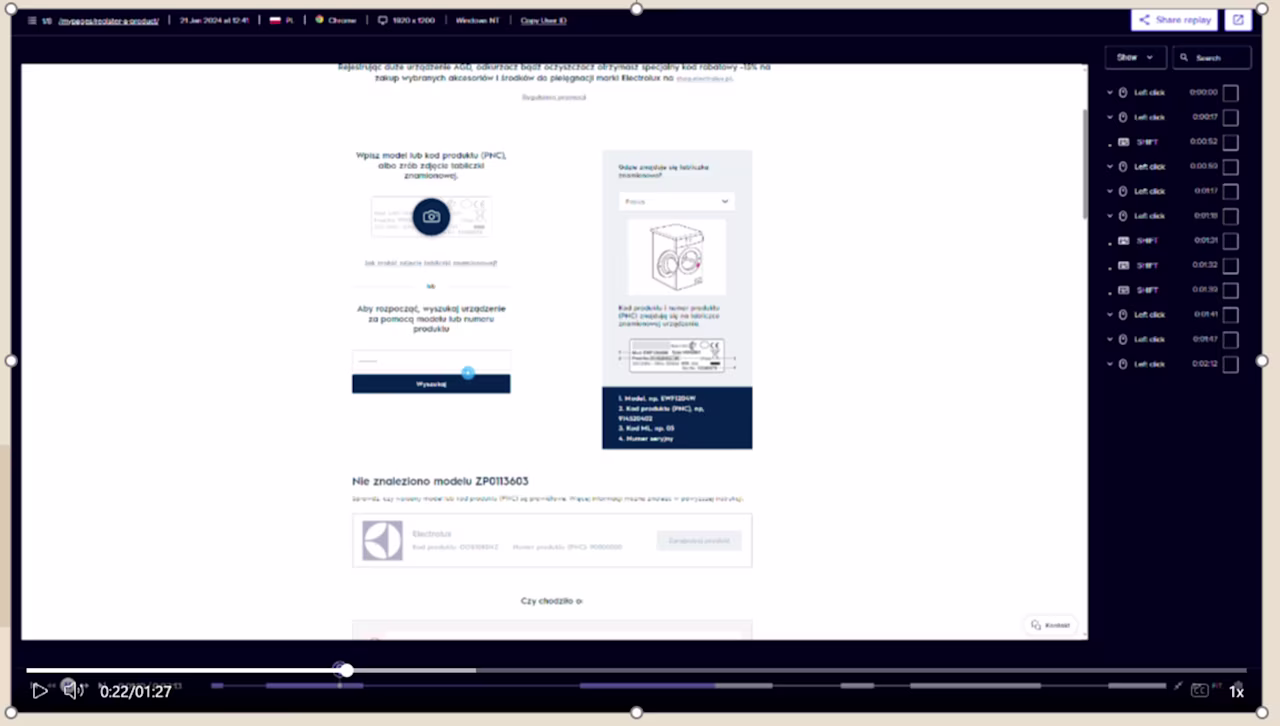Click the camera photo icon on page
The width and height of the screenshot is (1280, 726).
point(431,216)
